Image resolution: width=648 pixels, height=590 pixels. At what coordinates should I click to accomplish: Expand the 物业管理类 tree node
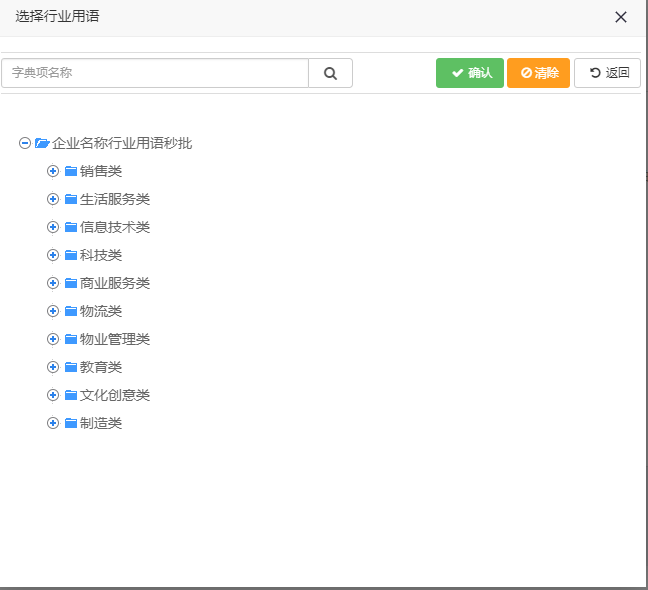53,339
